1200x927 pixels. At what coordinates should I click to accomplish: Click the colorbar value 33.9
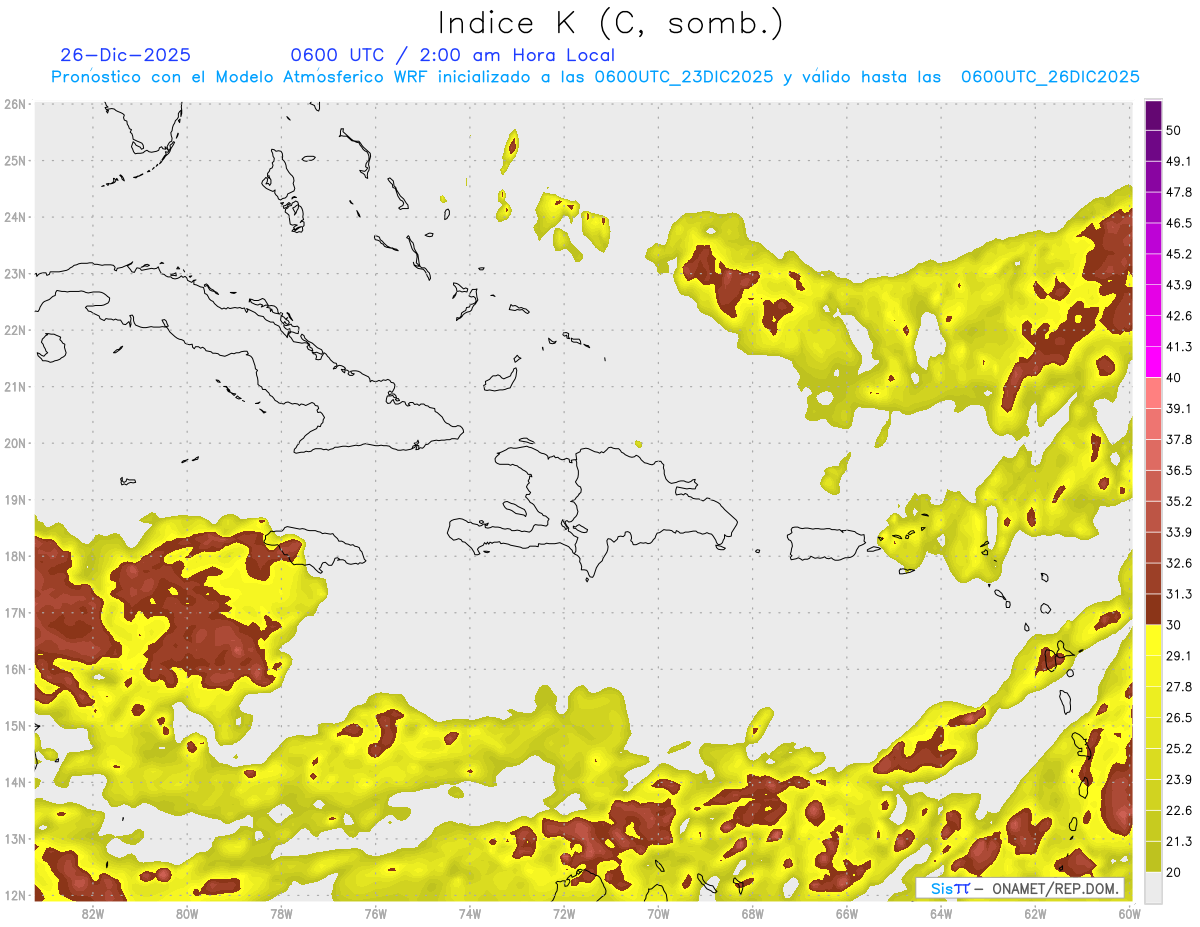click(x=1179, y=532)
